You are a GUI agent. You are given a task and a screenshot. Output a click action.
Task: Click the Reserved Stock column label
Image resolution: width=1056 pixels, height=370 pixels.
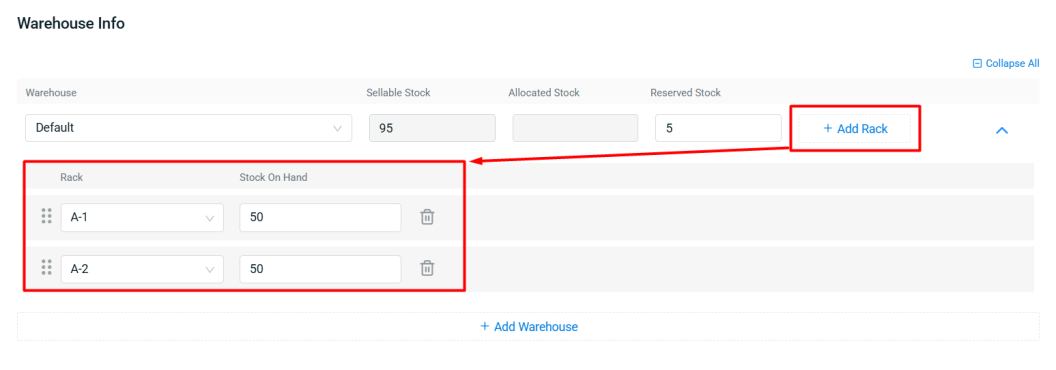pyautogui.click(x=686, y=92)
